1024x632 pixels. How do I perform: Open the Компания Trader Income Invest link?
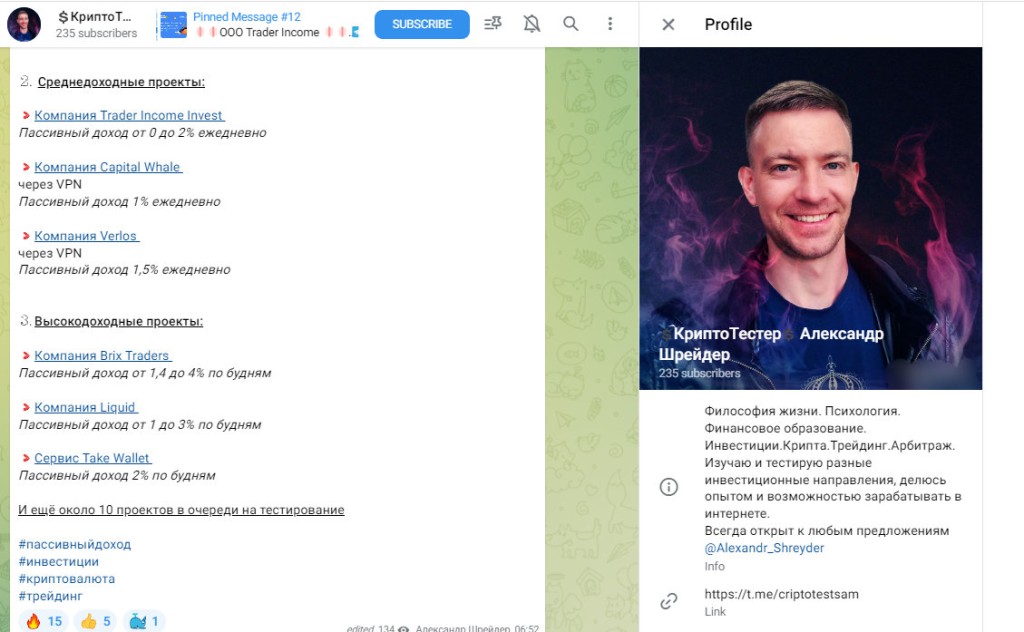[129, 115]
